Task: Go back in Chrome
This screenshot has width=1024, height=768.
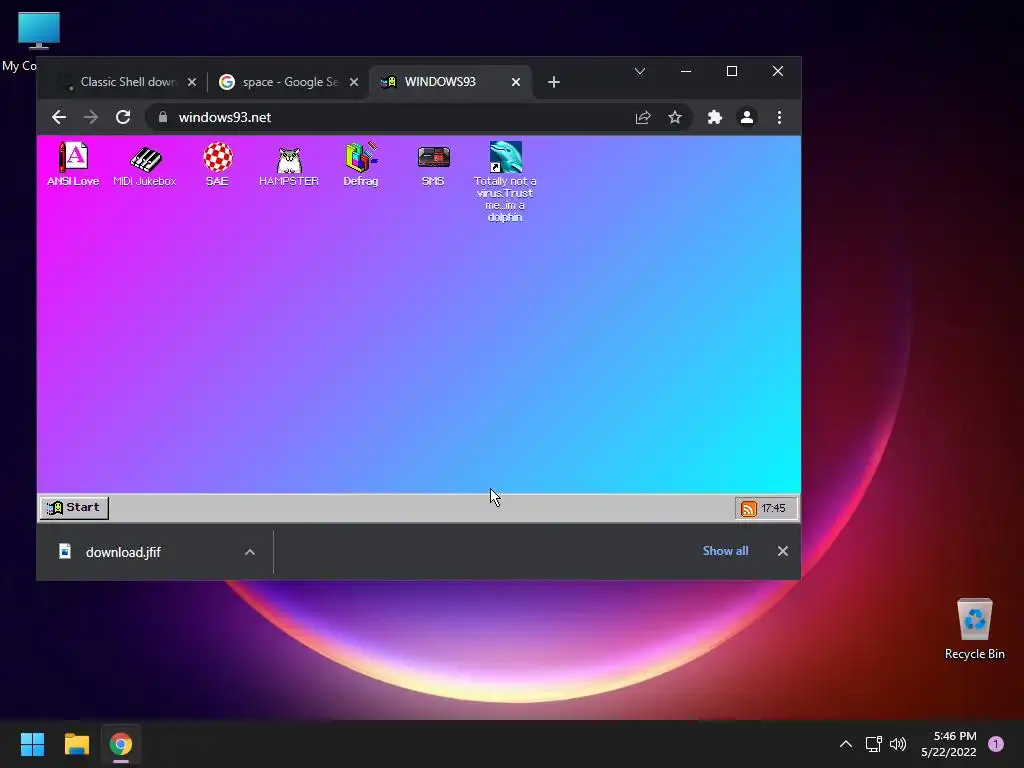Action: pos(59,118)
